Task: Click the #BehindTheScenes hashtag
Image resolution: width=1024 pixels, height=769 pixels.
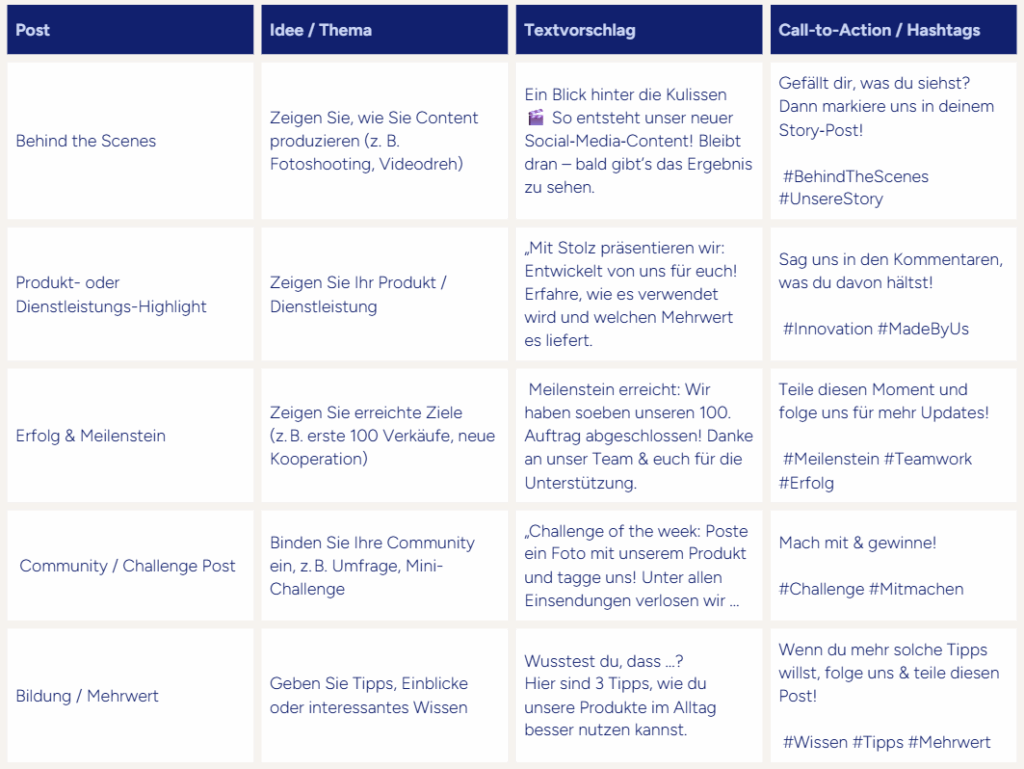Action: click(856, 176)
